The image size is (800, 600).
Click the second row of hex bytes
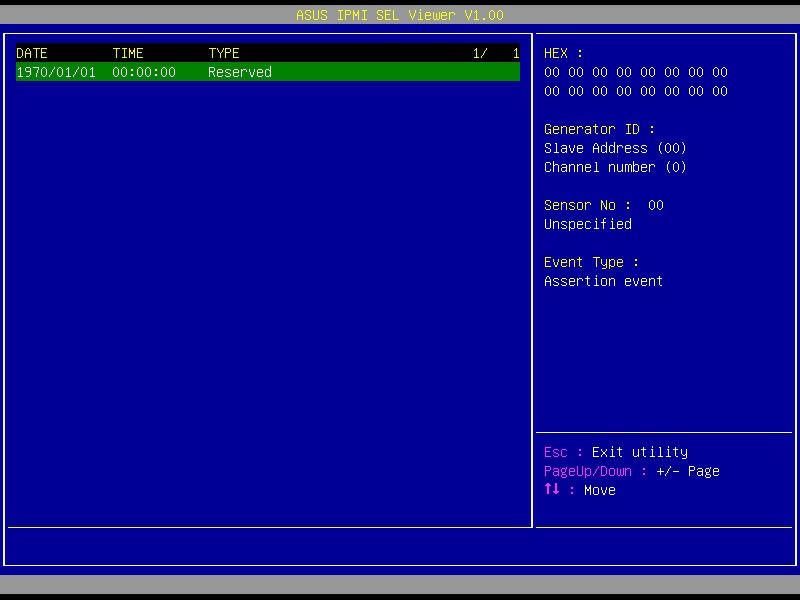click(x=636, y=91)
